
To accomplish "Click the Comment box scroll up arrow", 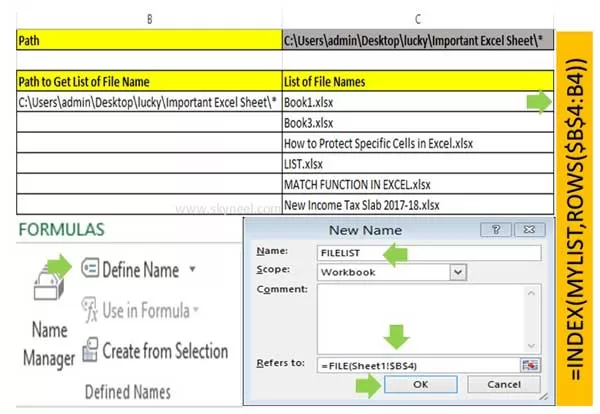I will [x=531, y=294].
